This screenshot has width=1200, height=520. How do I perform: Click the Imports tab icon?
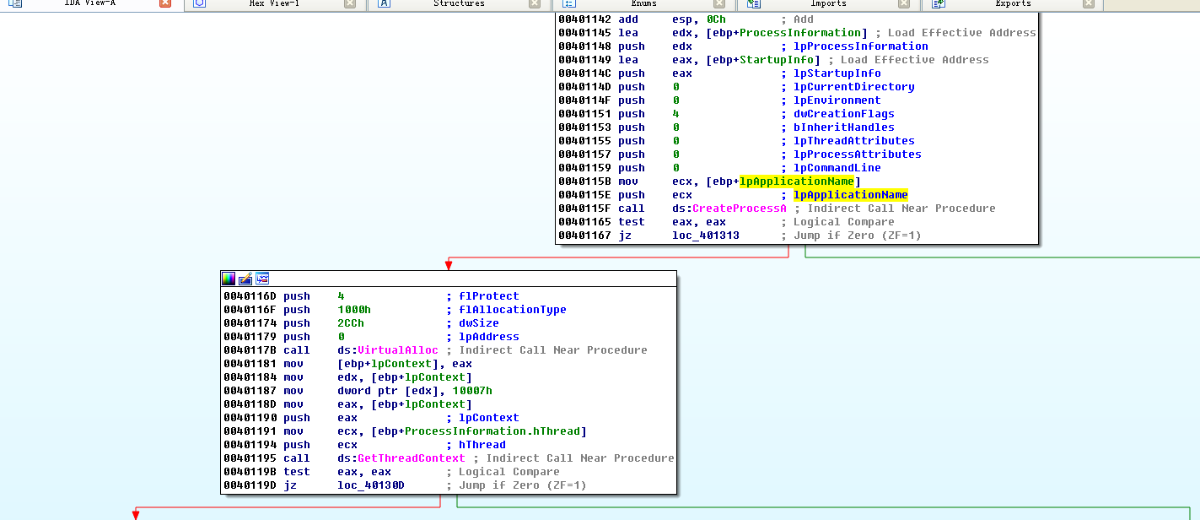tap(754, 4)
